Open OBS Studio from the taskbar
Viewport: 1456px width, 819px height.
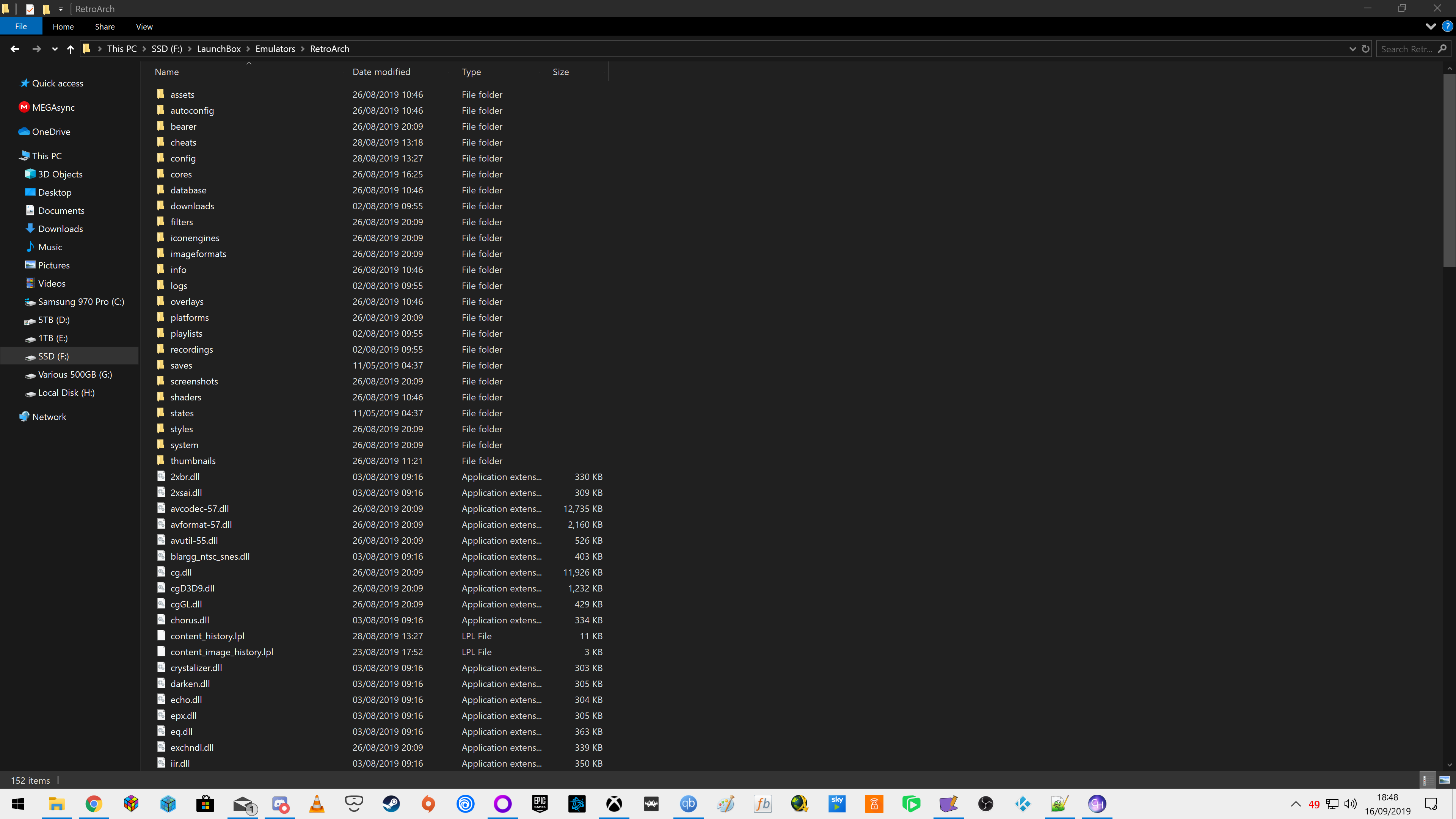tap(986, 803)
